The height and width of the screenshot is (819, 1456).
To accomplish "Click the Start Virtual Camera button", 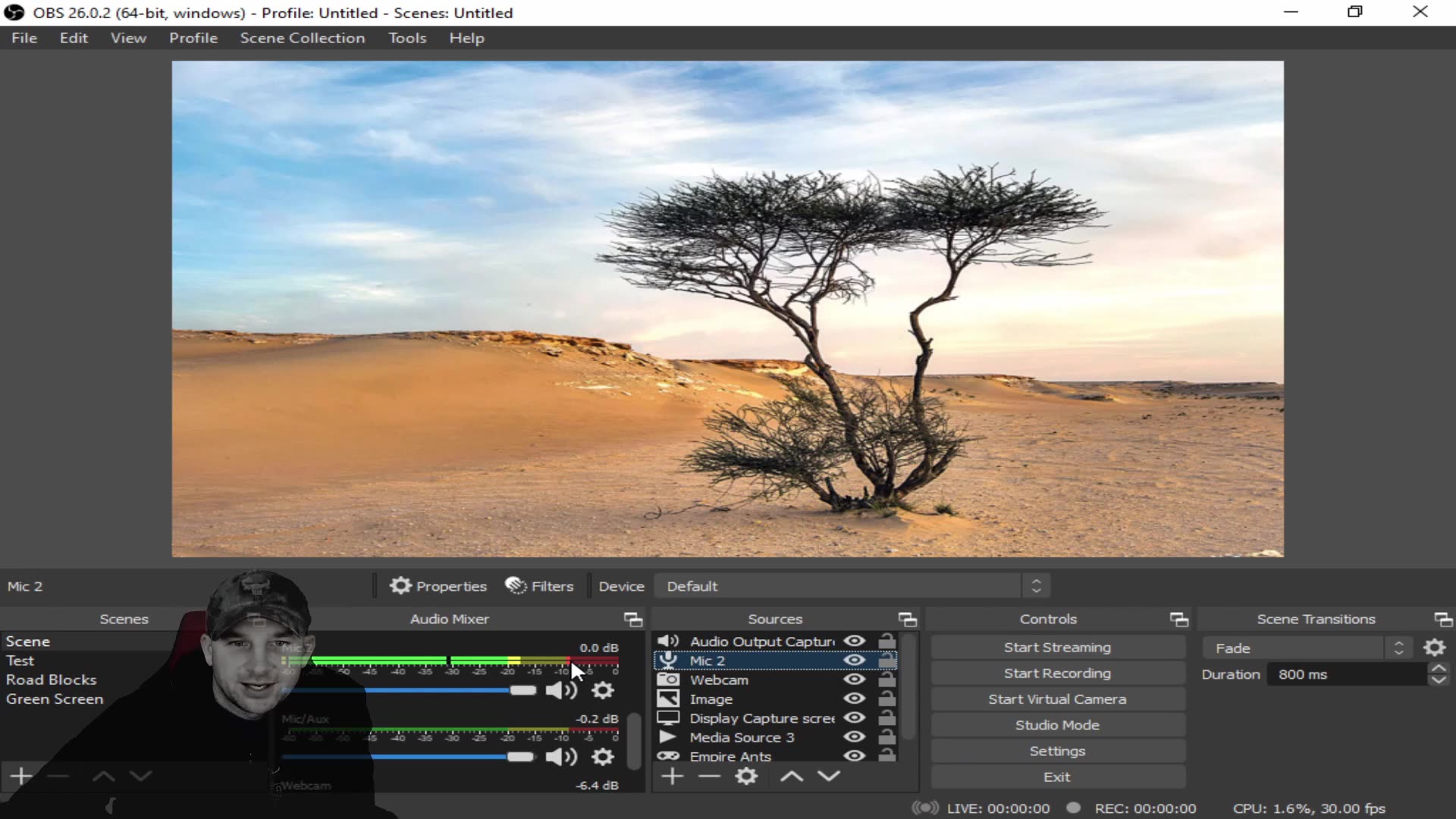I will coord(1056,698).
